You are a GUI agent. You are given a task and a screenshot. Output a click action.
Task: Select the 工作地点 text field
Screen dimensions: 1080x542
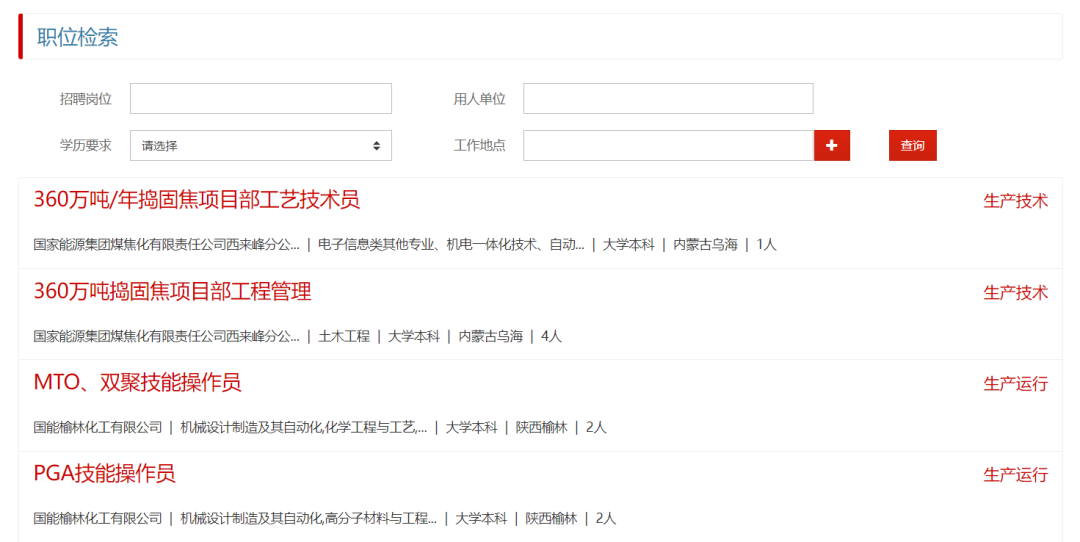tap(667, 145)
